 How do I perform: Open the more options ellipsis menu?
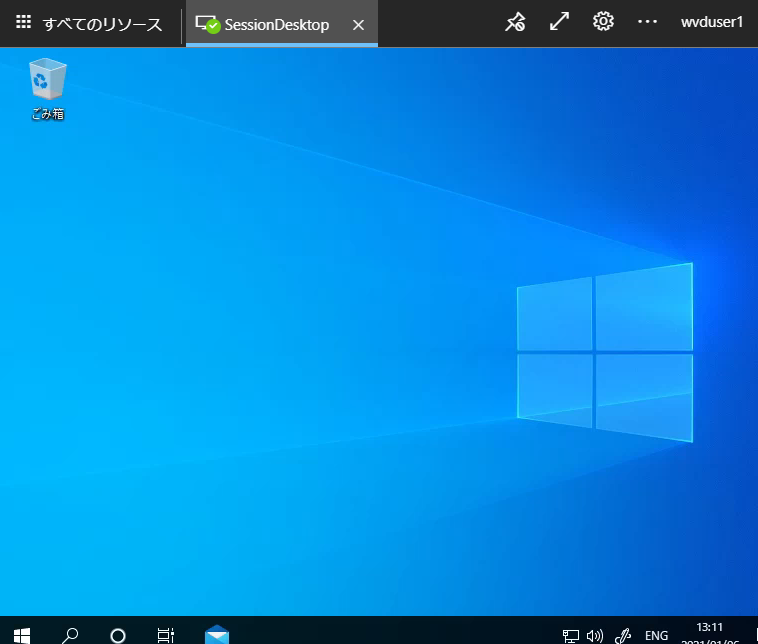click(647, 22)
